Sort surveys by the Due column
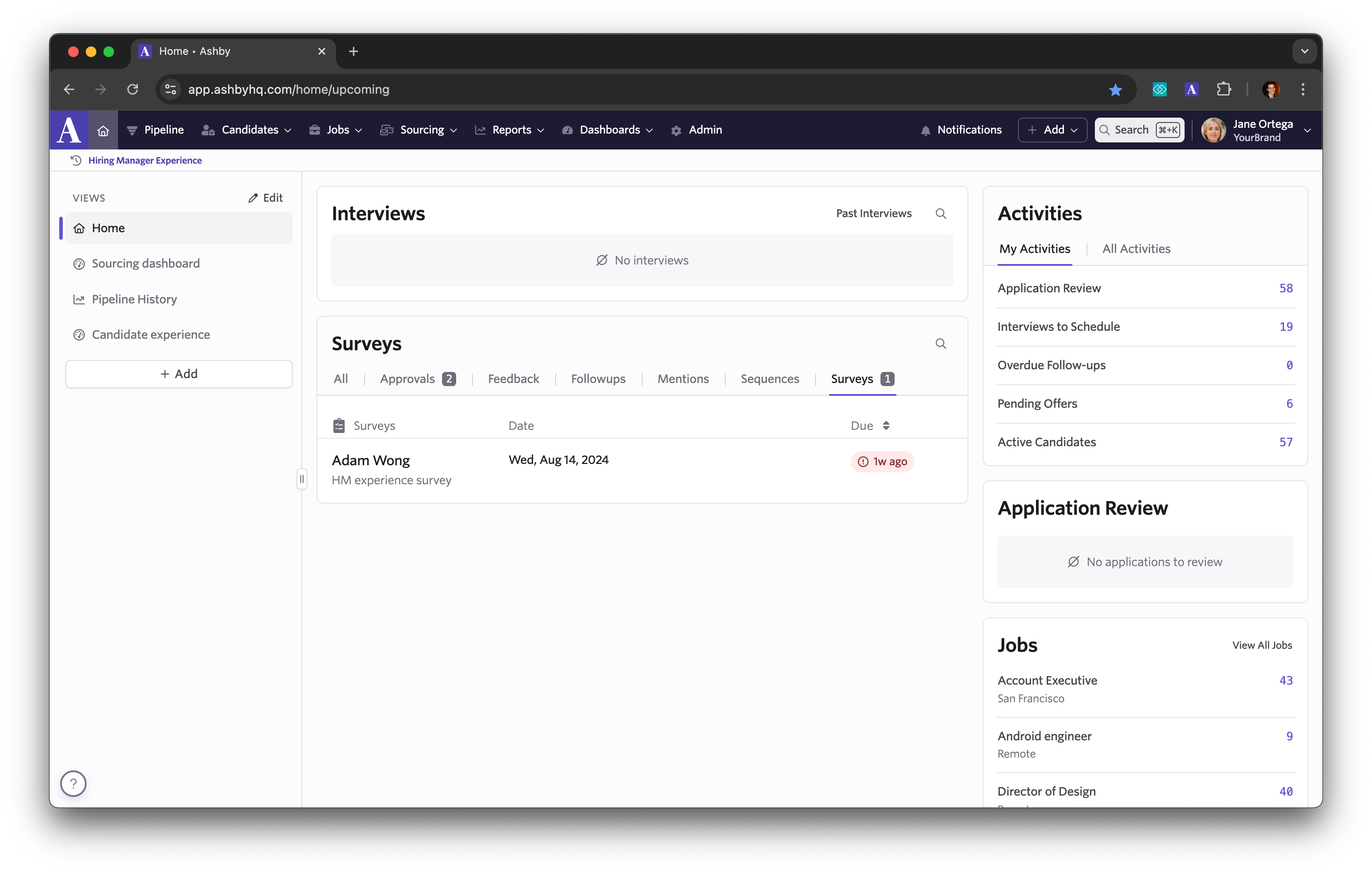This screenshot has width=1372, height=873. [870, 426]
